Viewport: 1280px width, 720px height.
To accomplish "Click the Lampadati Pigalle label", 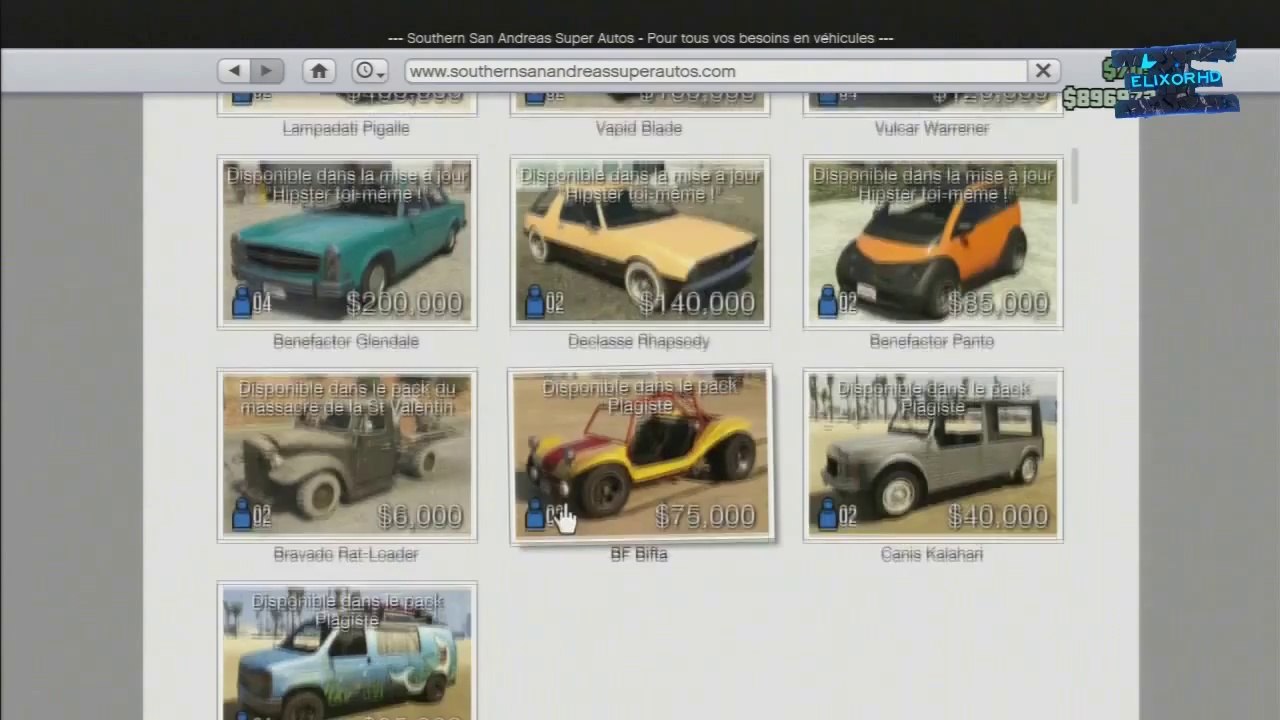I will (x=346, y=128).
